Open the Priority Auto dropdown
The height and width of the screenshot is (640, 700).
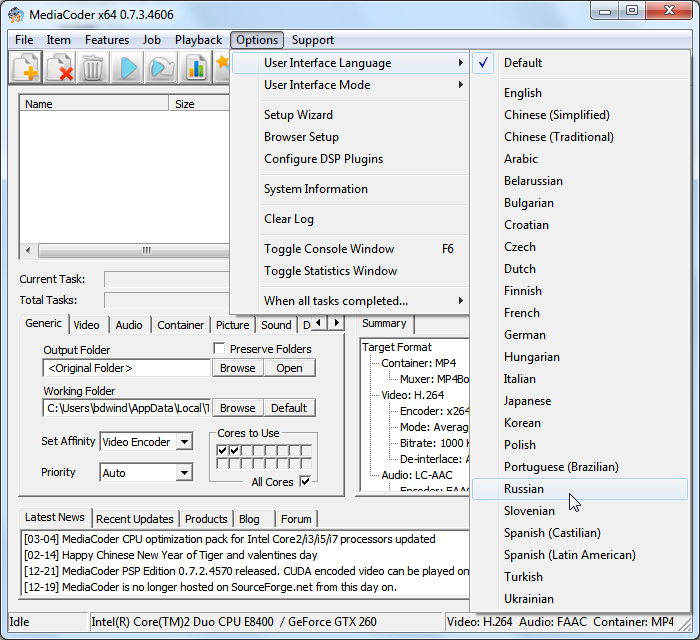(x=184, y=473)
